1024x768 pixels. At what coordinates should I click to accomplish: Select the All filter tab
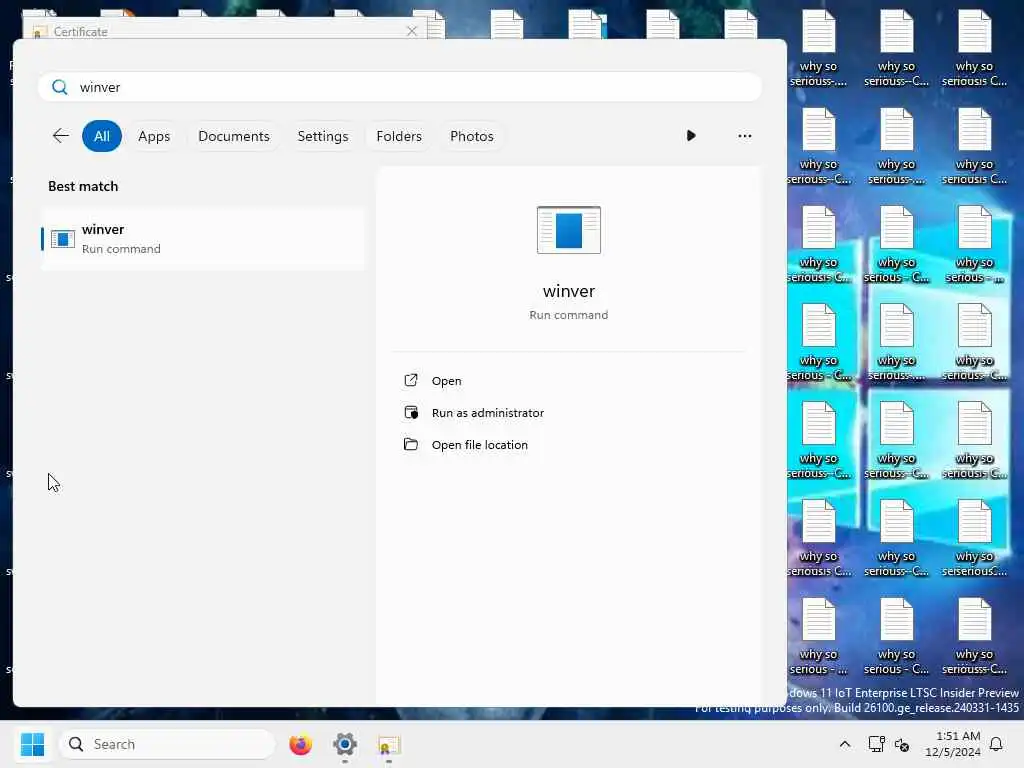[102, 136]
